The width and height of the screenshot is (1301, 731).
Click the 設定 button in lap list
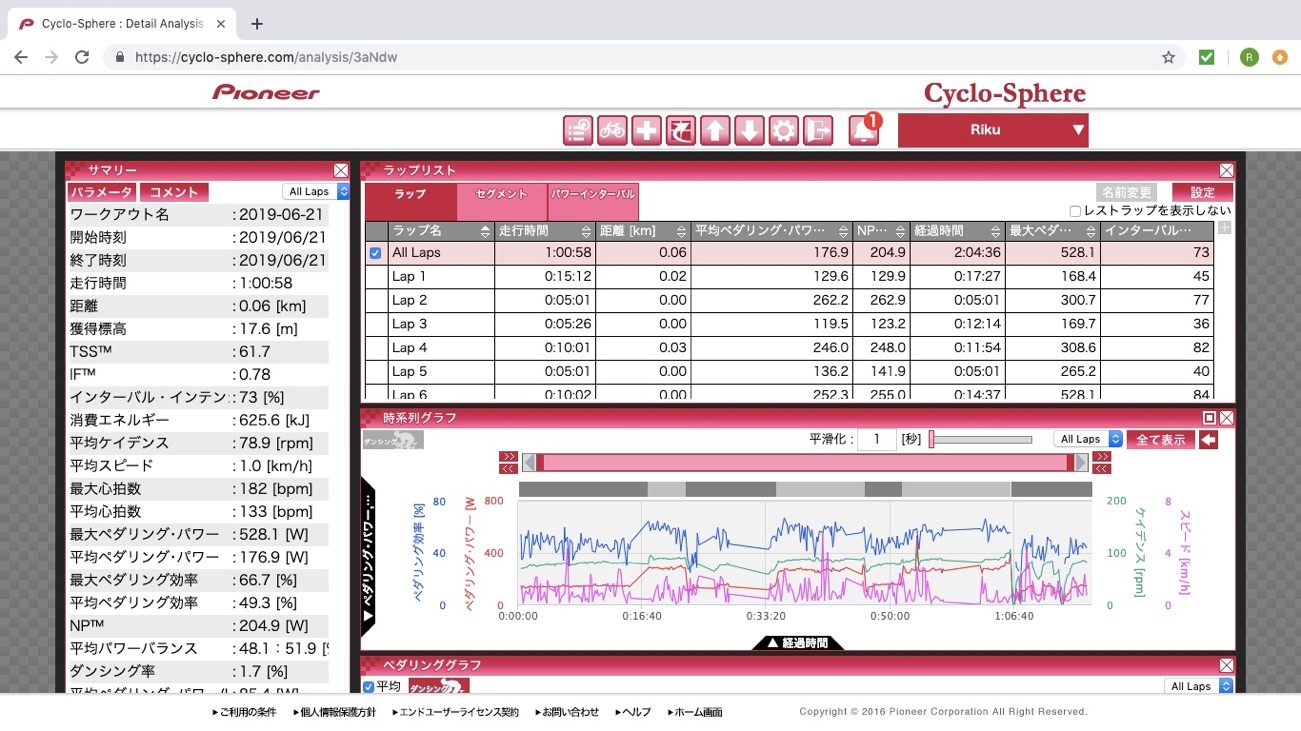pos(1202,192)
